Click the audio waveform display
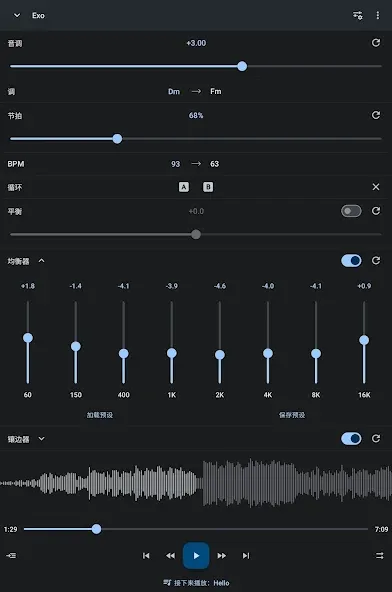The width and height of the screenshot is (392, 592). click(196, 483)
